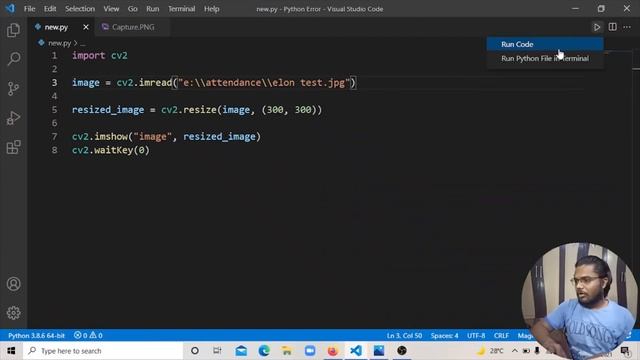Click the breadcrumb ellipsis after new.py
The image size is (640, 360).
pyautogui.click(x=83, y=43)
